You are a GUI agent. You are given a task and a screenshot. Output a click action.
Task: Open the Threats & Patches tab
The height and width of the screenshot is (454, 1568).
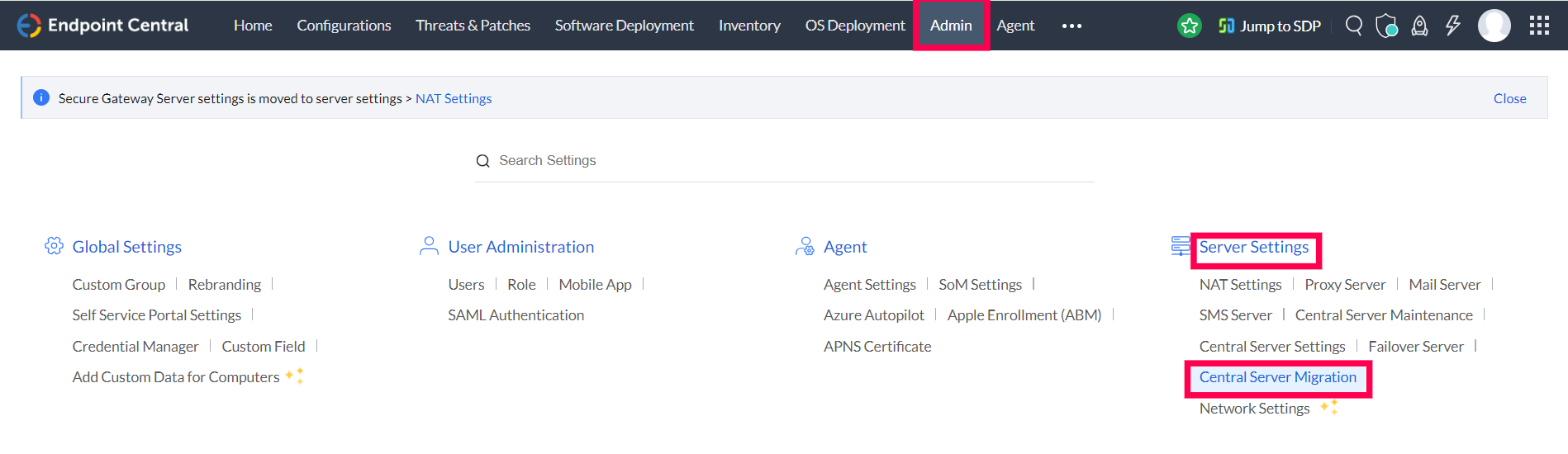pyautogui.click(x=473, y=26)
